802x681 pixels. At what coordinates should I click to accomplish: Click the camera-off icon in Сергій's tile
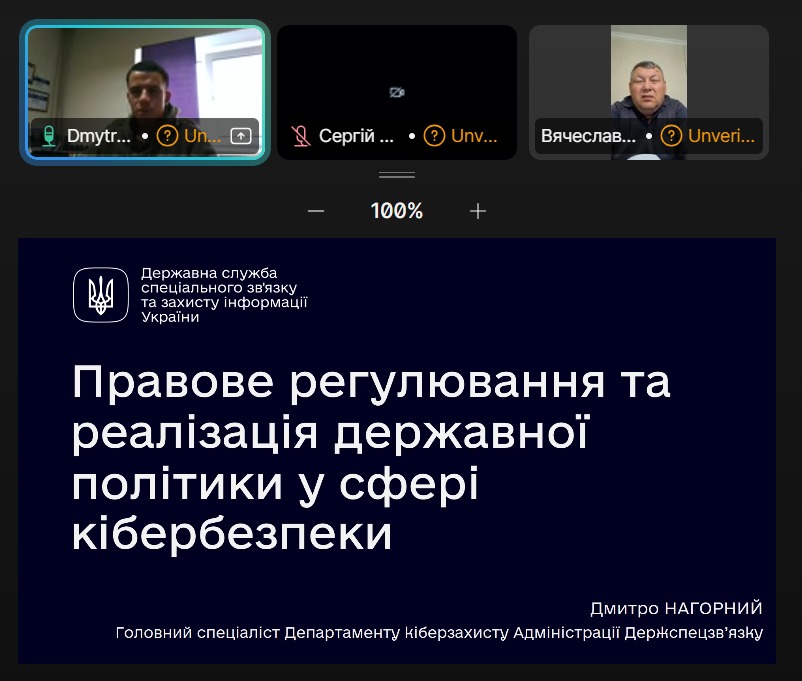coord(397,93)
